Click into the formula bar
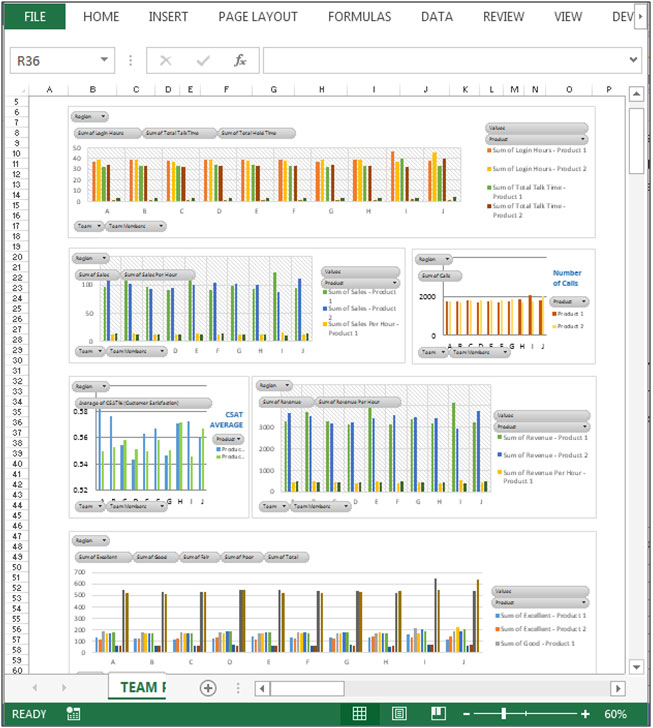Viewport: 653px width, 728px height. (444, 60)
